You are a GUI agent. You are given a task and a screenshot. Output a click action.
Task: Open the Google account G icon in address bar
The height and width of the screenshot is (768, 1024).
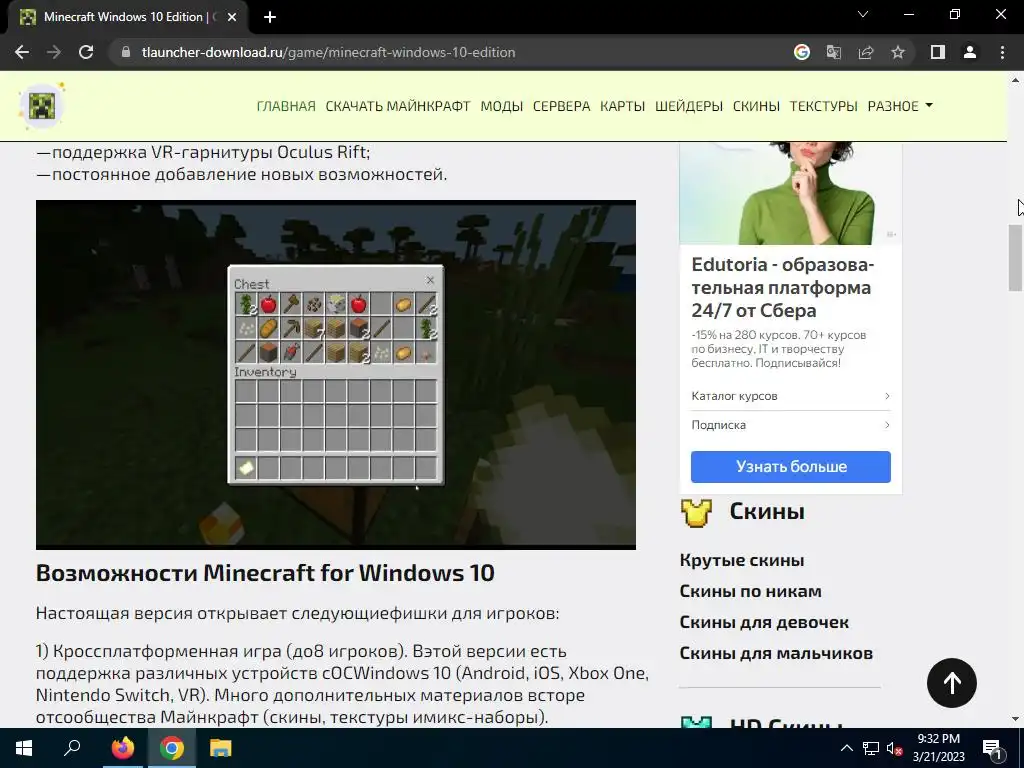click(x=802, y=52)
